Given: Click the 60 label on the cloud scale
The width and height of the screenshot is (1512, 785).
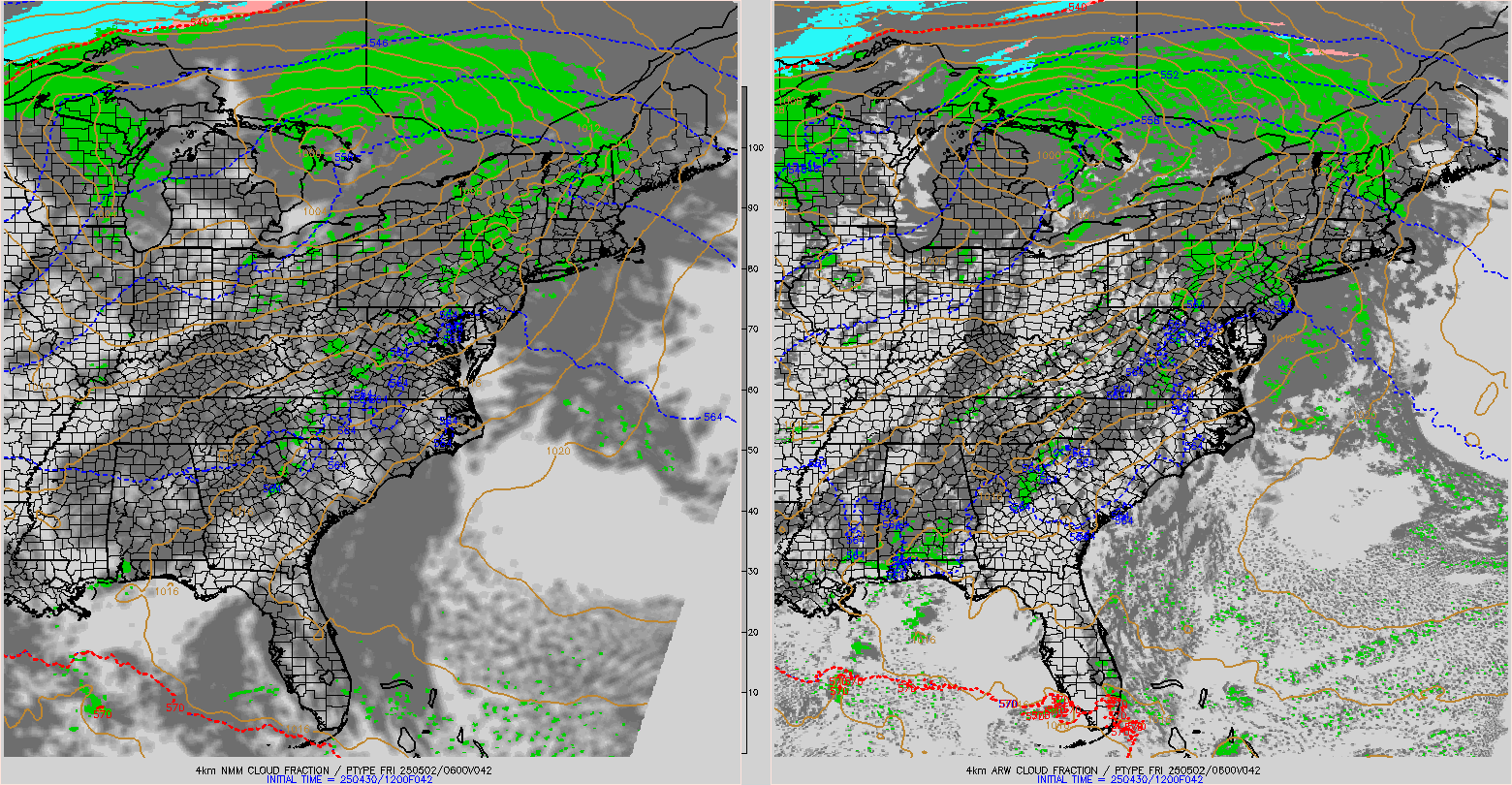Looking at the screenshot, I should (x=755, y=390).
